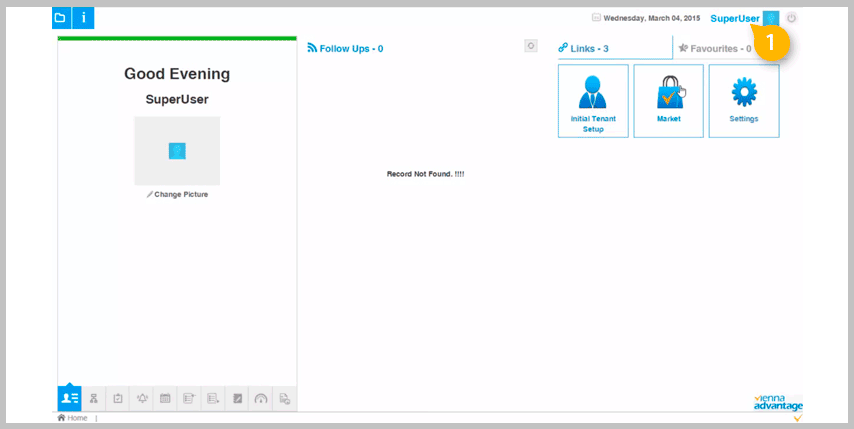This screenshot has width=854, height=429.
Task: Open the document clock icon
Action: 285,399
